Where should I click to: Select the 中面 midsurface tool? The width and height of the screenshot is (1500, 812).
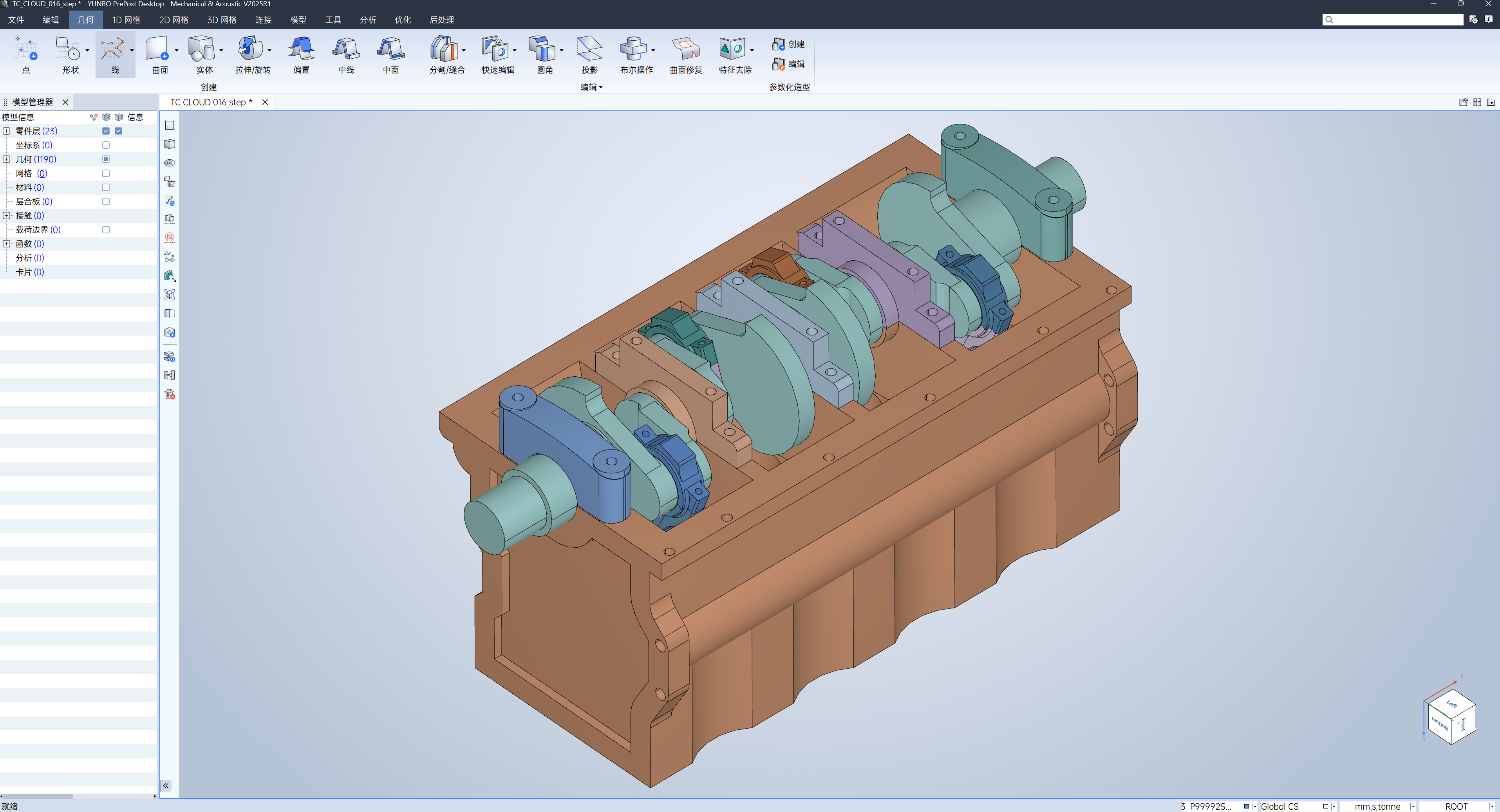tap(391, 55)
